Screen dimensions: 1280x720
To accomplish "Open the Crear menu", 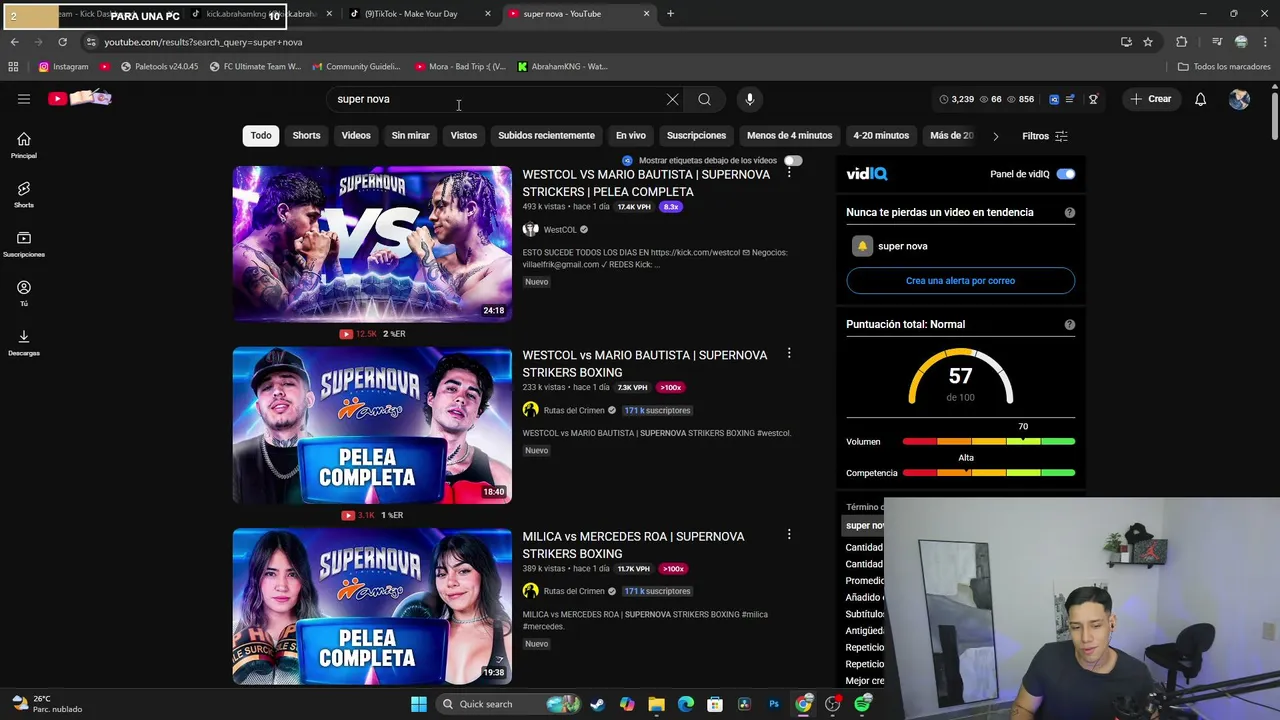I will (1151, 99).
